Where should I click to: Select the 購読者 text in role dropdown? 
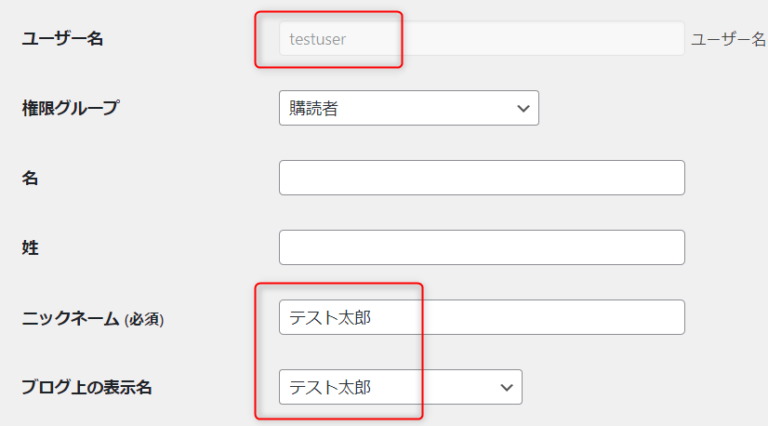point(313,108)
